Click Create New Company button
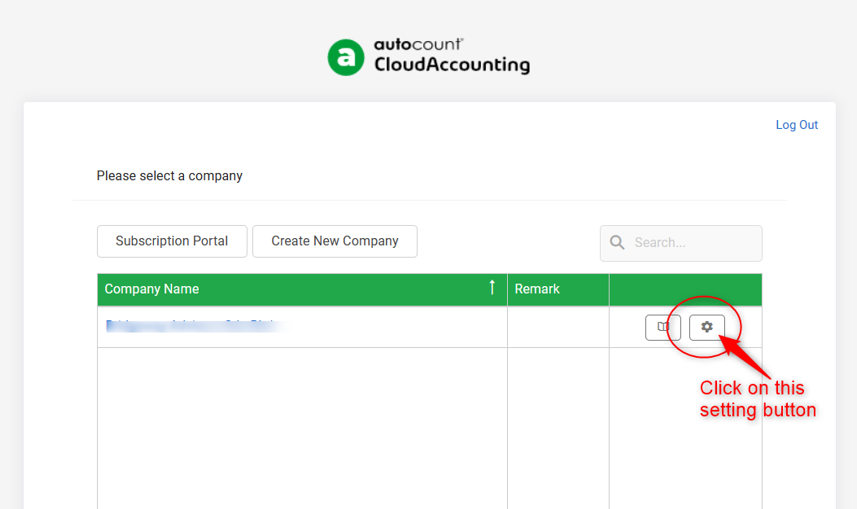 tap(334, 241)
